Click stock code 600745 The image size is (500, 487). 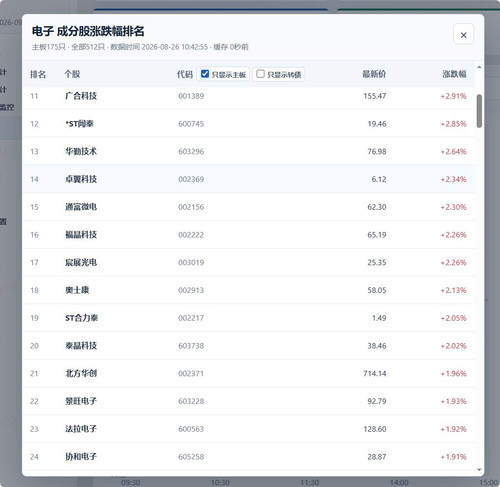(x=191, y=124)
